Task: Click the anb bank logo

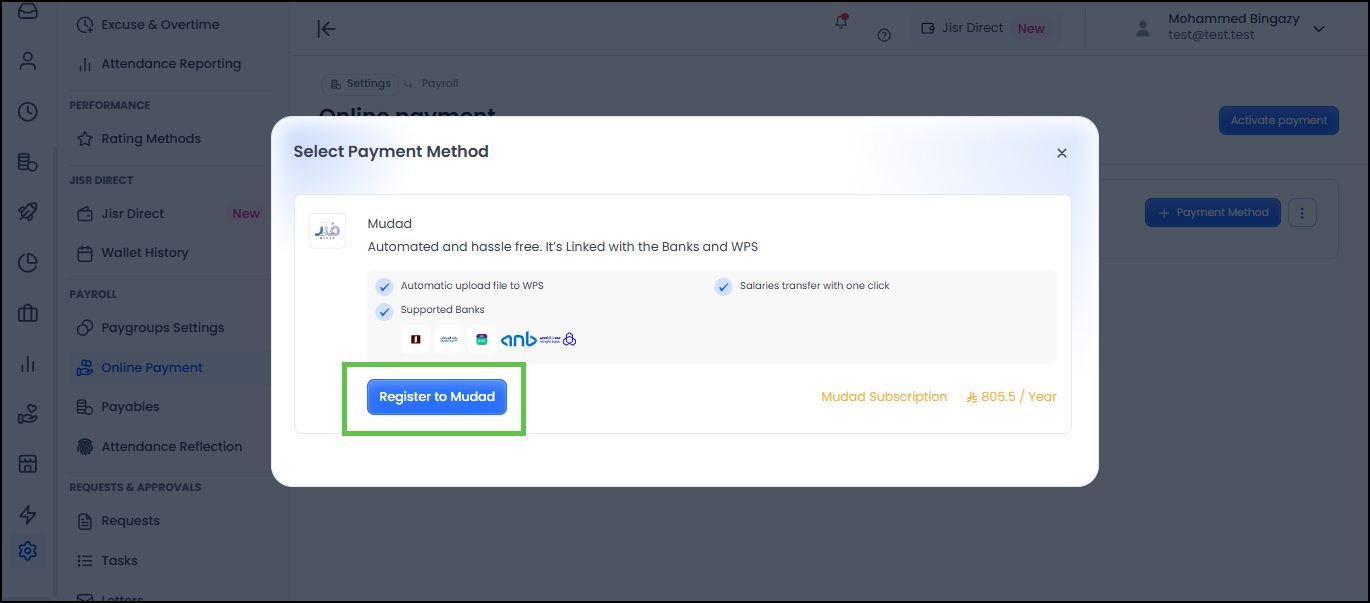Action: [x=519, y=339]
